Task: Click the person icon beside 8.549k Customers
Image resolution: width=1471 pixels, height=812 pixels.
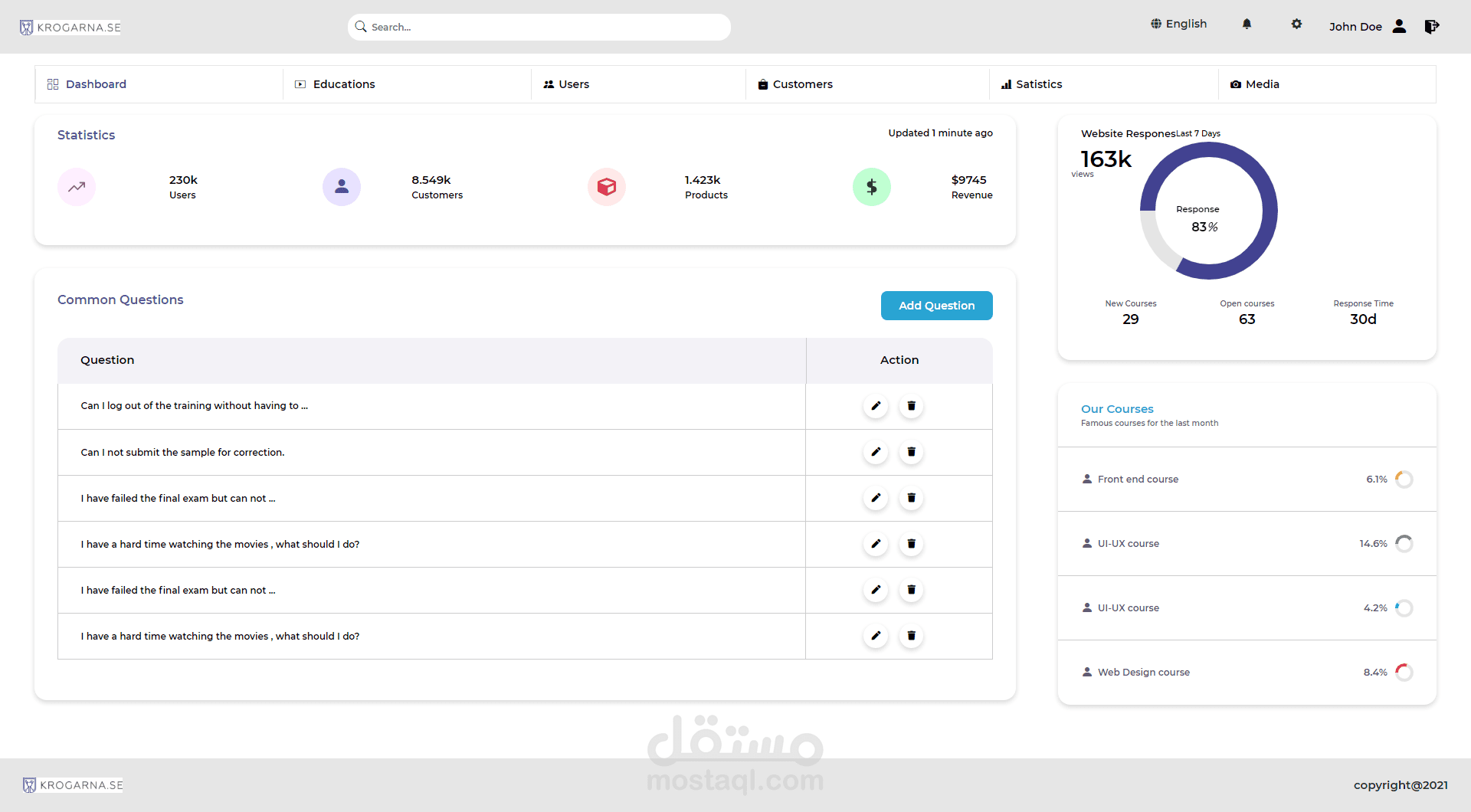Action: coord(342,187)
